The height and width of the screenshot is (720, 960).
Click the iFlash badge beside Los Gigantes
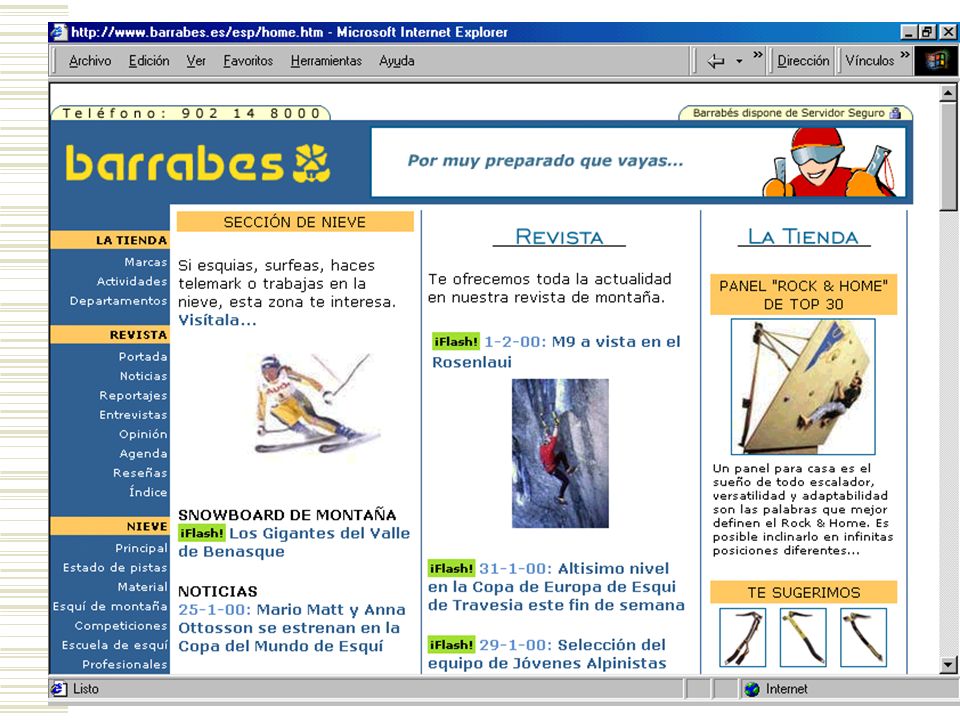click(201, 533)
